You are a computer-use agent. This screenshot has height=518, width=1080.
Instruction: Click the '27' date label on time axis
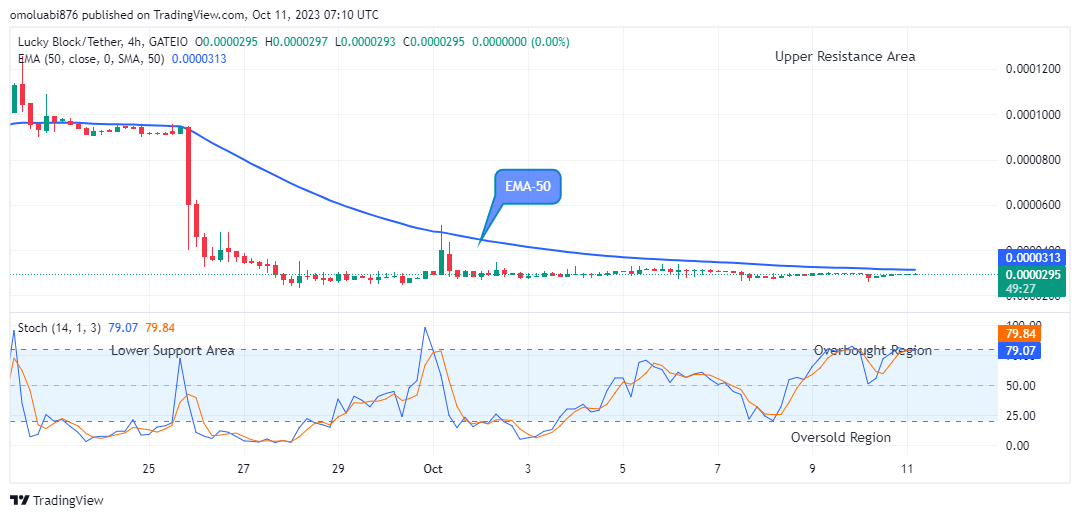[242, 469]
